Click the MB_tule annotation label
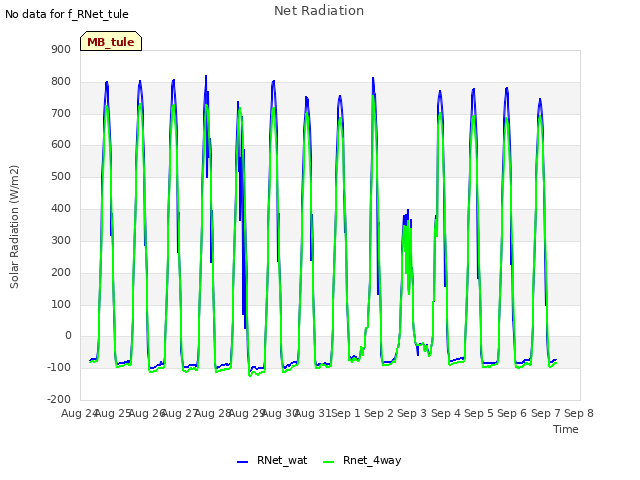Viewport: 640px width, 480px height. pyautogui.click(x=111, y=41)
